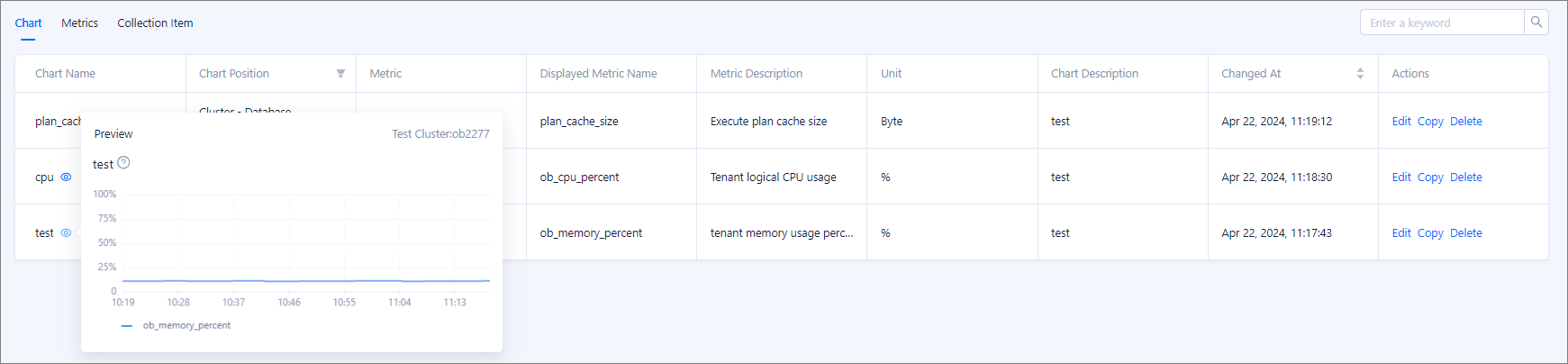Edit the ob_memory_percent chart
1568x364 pixels.
(x=1401, y=233)
